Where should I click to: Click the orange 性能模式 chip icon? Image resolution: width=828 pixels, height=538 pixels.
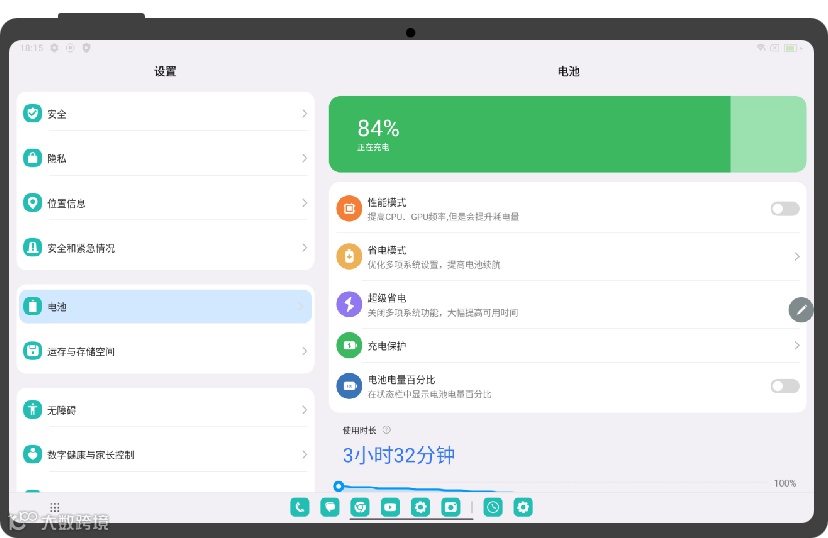[x=349, y=209]
